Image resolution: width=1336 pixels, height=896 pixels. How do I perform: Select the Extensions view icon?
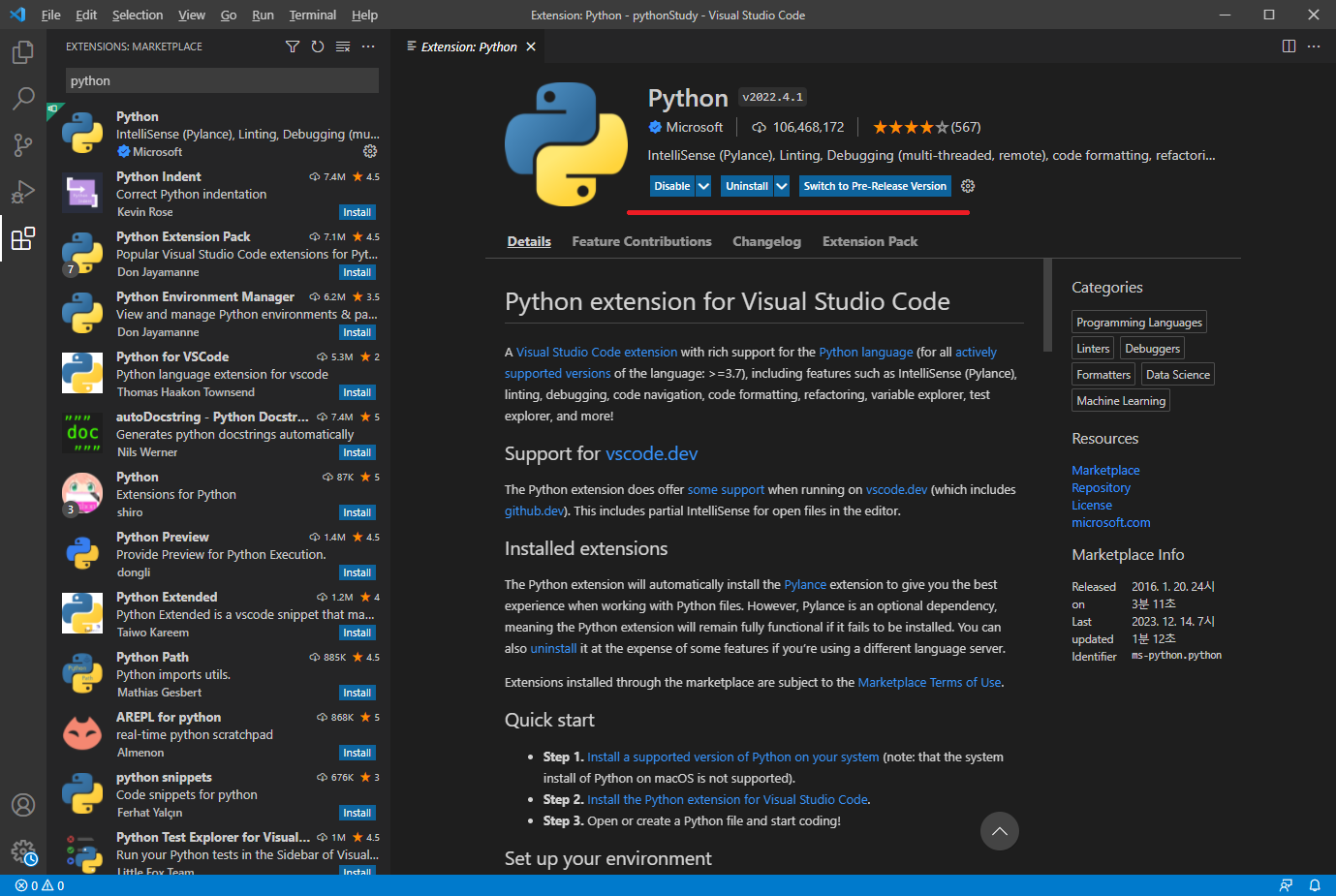[x=23, y=238]
